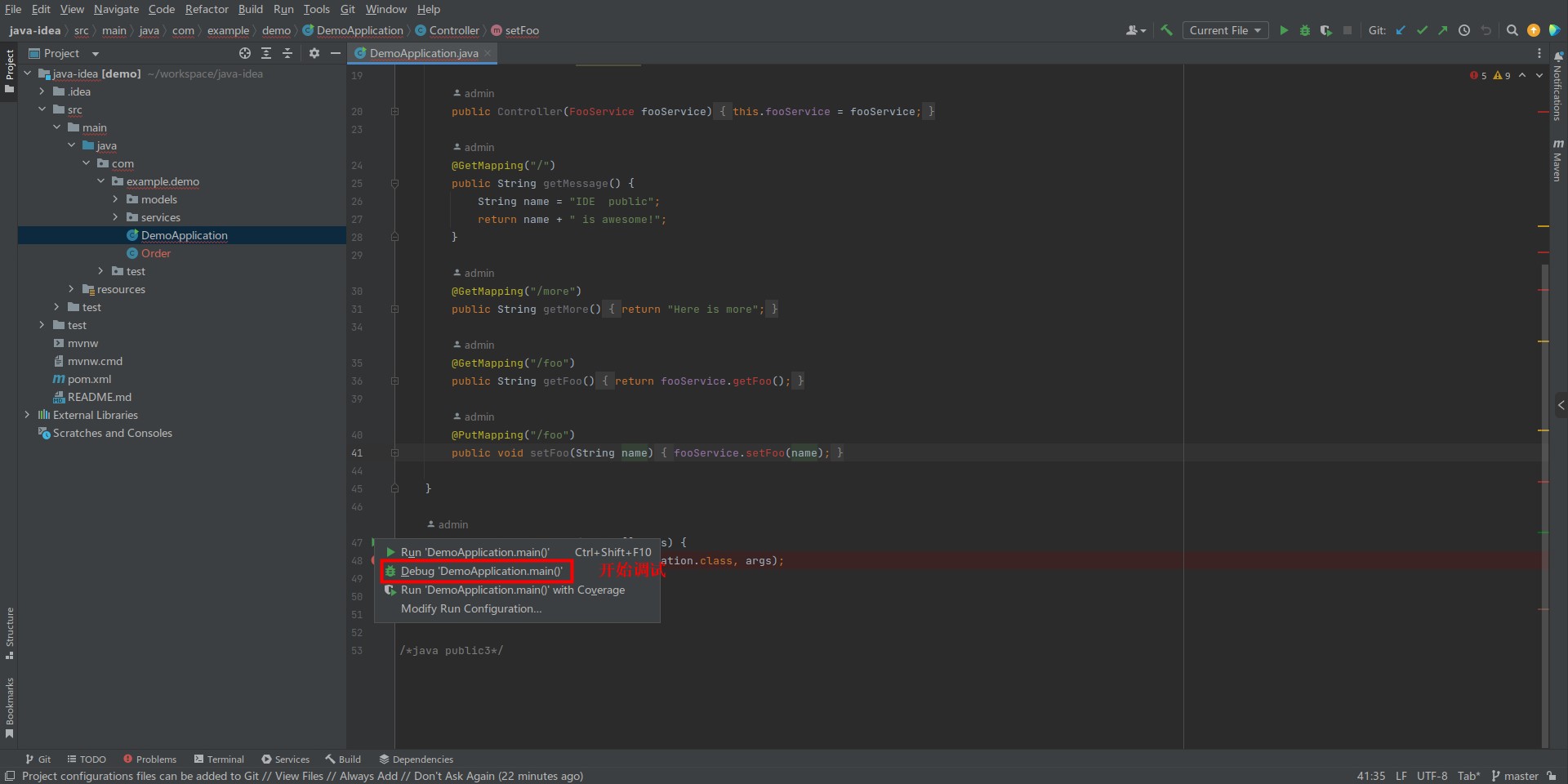Click the red error count indicator

(1478, 75)
